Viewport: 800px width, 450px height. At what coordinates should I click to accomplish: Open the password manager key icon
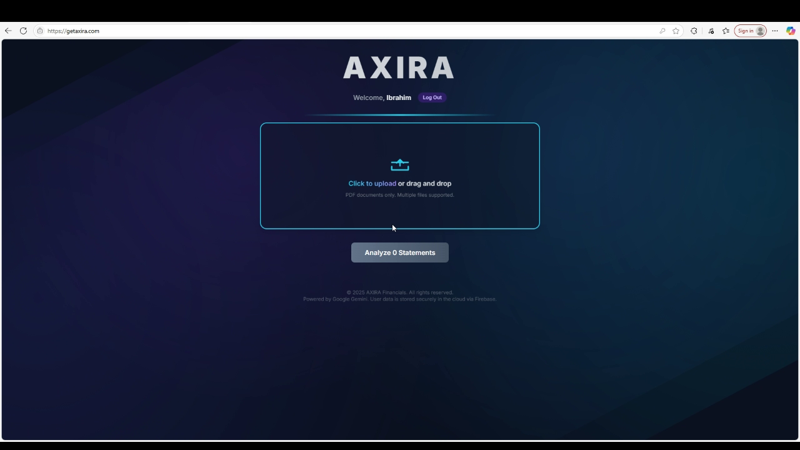click(662, 31)
